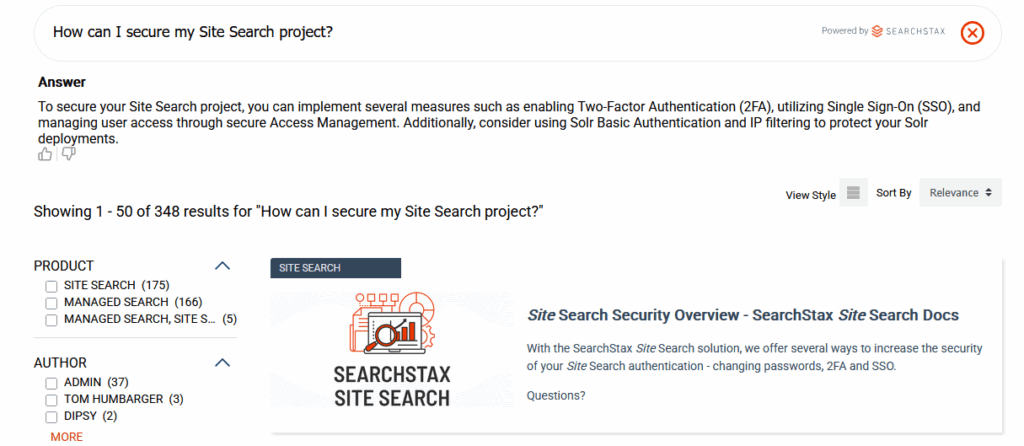Click the thumbs down icon
The height and width of the screenshot is (446, 1024).
tap(68, 154)
